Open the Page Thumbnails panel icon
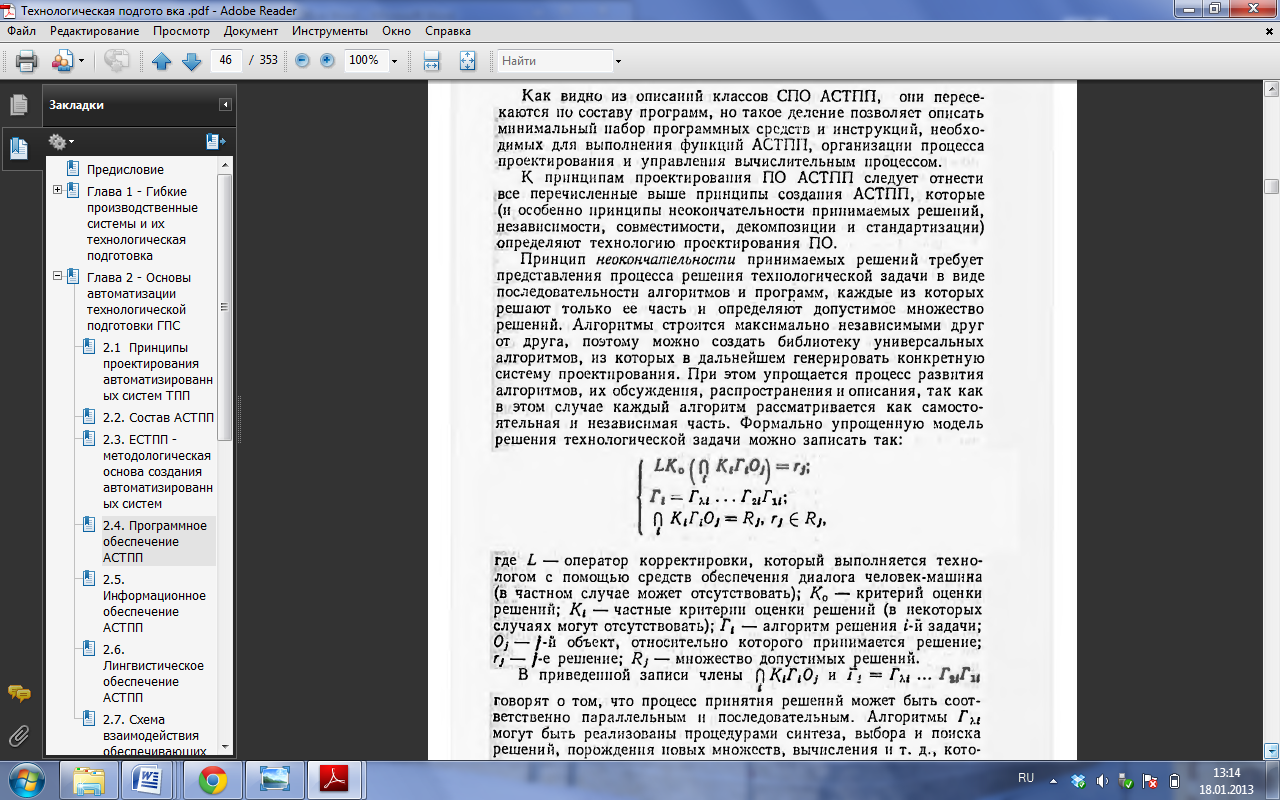The width and height of the screenshot is (1280, 800). [x=18, y=104]
